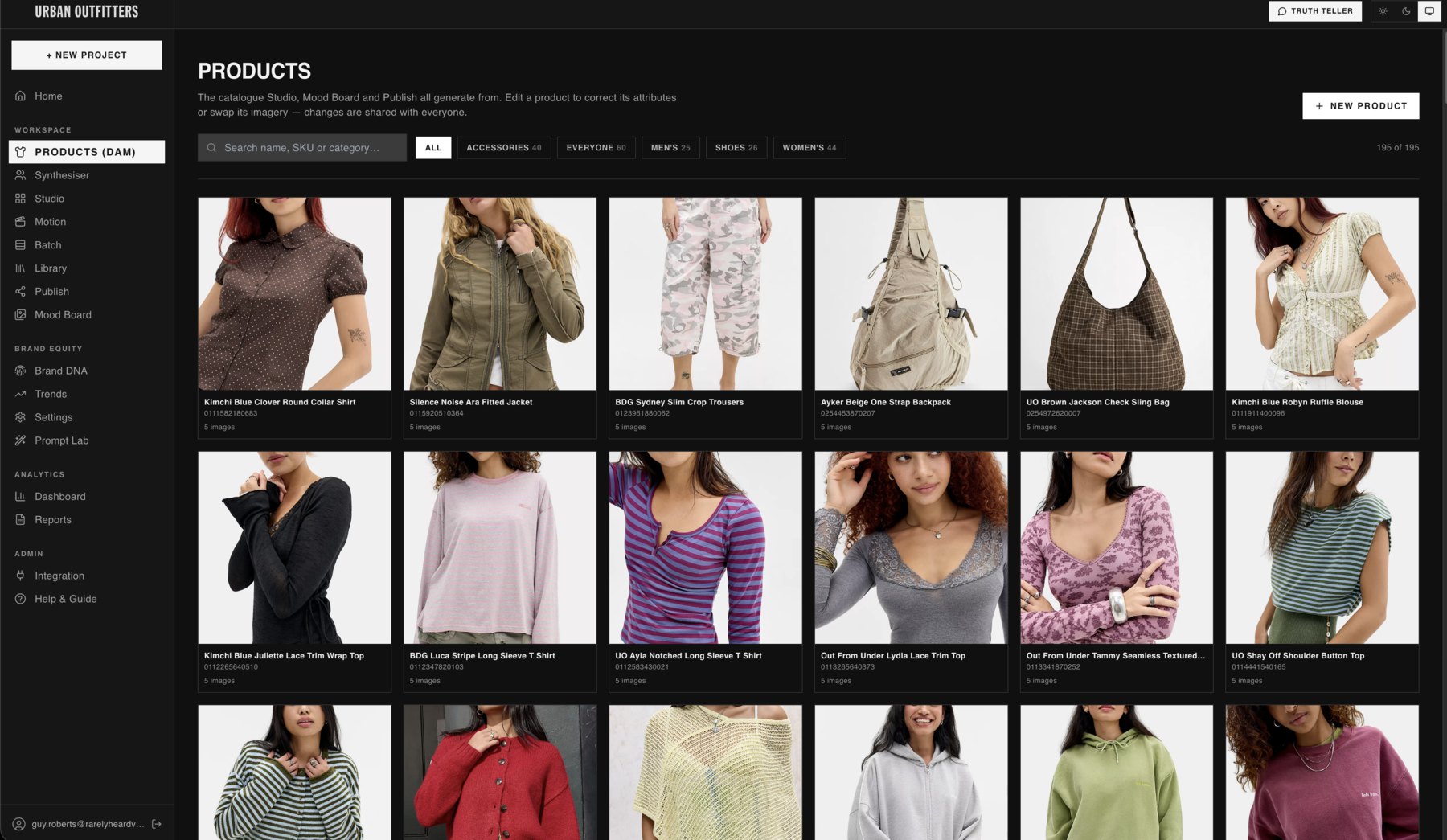The width and height of the screenshot is (1447, 840).
Task: Filter by Men's 25
Action: (x=670, y=148)
